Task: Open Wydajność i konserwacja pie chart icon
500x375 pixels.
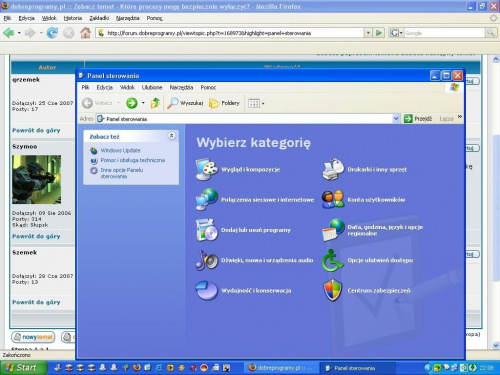Action: point(207,290)
